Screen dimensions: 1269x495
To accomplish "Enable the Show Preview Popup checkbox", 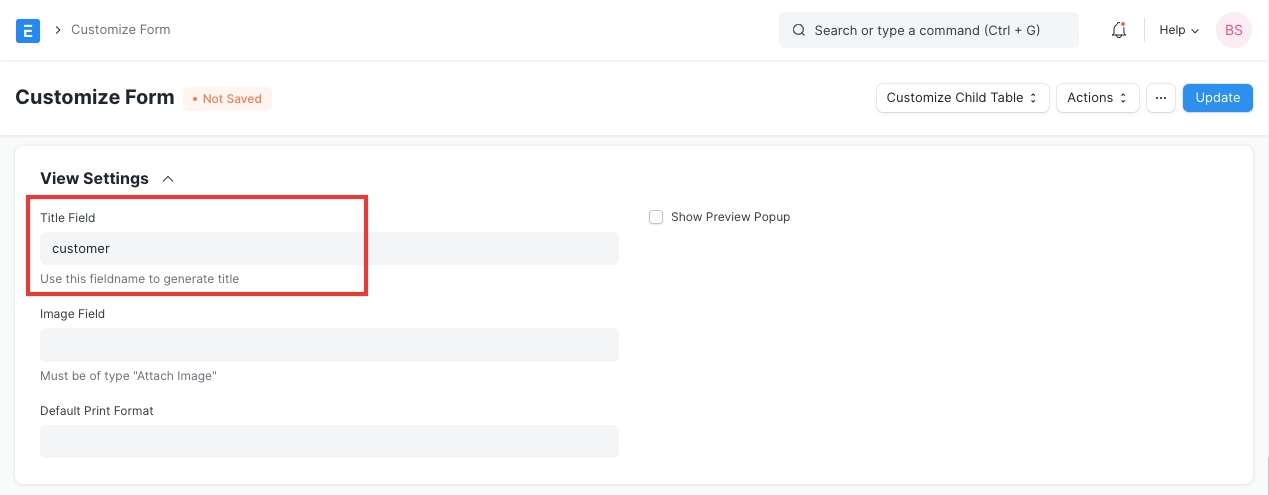I will point(656,217).
